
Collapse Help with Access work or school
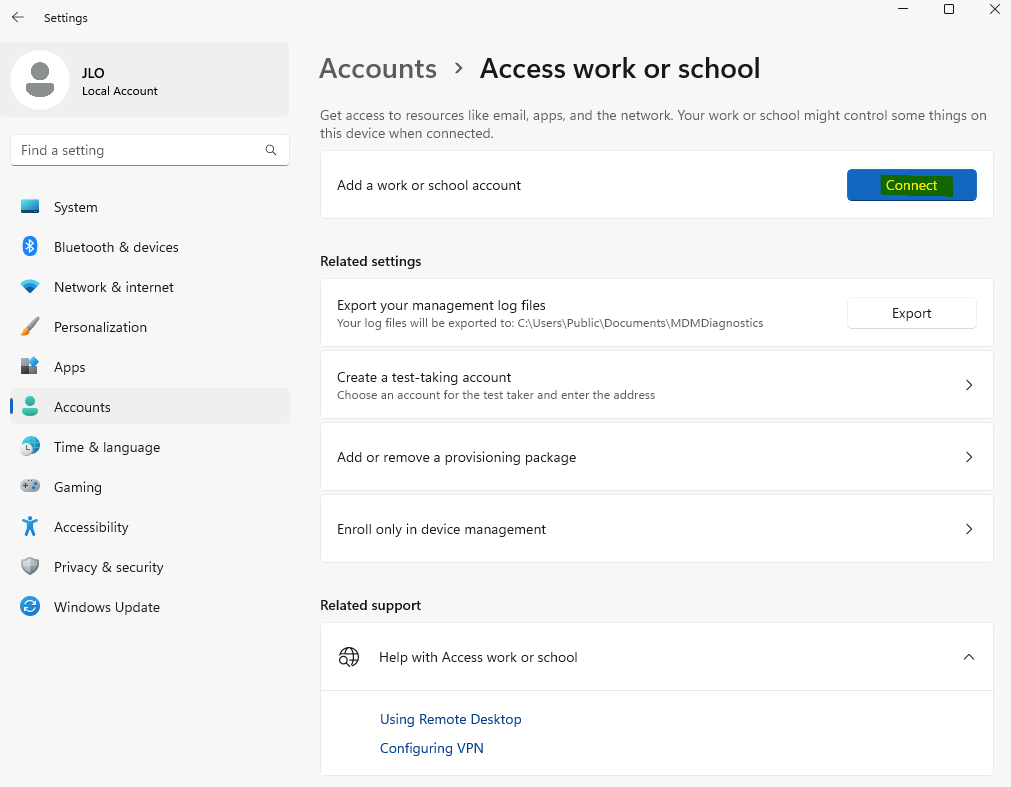pyautogui.click(x=968, y=657)
